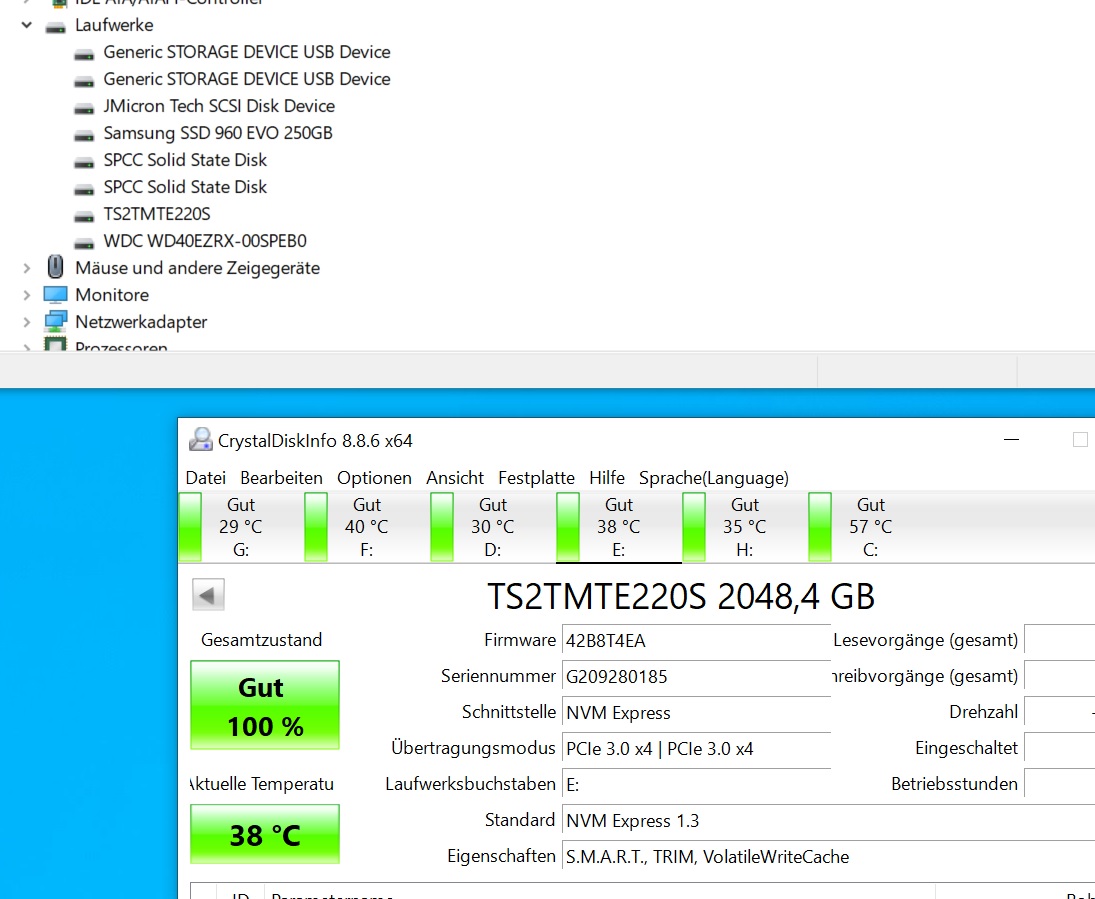Viewport: 1095px width, 899px height.
Task: Open the Sprache(Language) menu
Action: (714, 478)
